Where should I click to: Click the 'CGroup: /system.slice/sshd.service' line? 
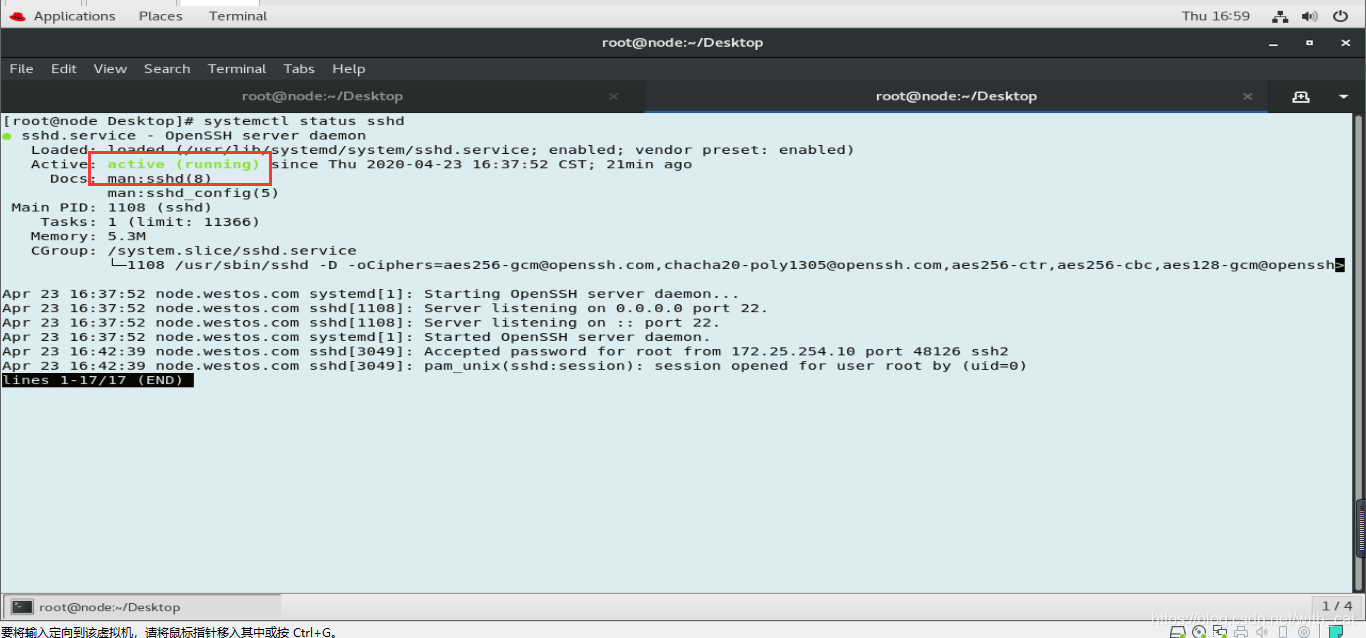193,250
